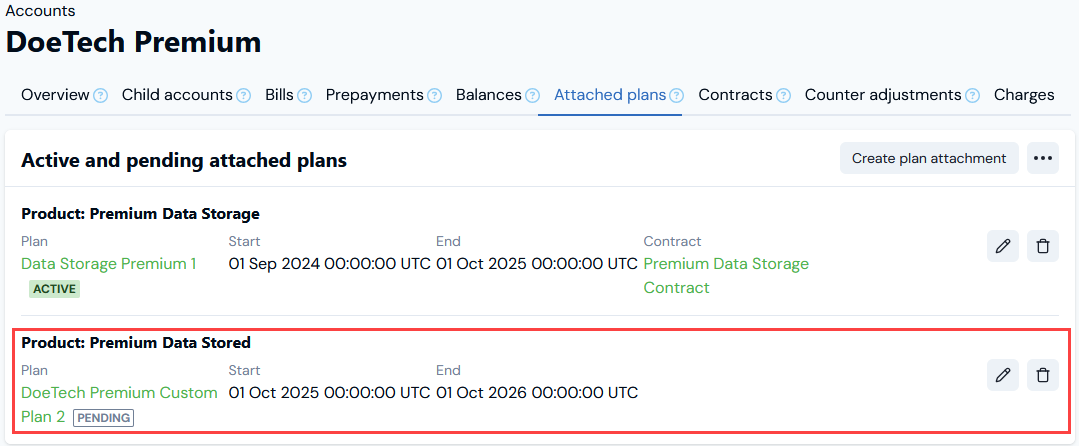The height and width of the screenshot is (446, 1079).
Task: Show help for Contracts tab
Action: 783,96
